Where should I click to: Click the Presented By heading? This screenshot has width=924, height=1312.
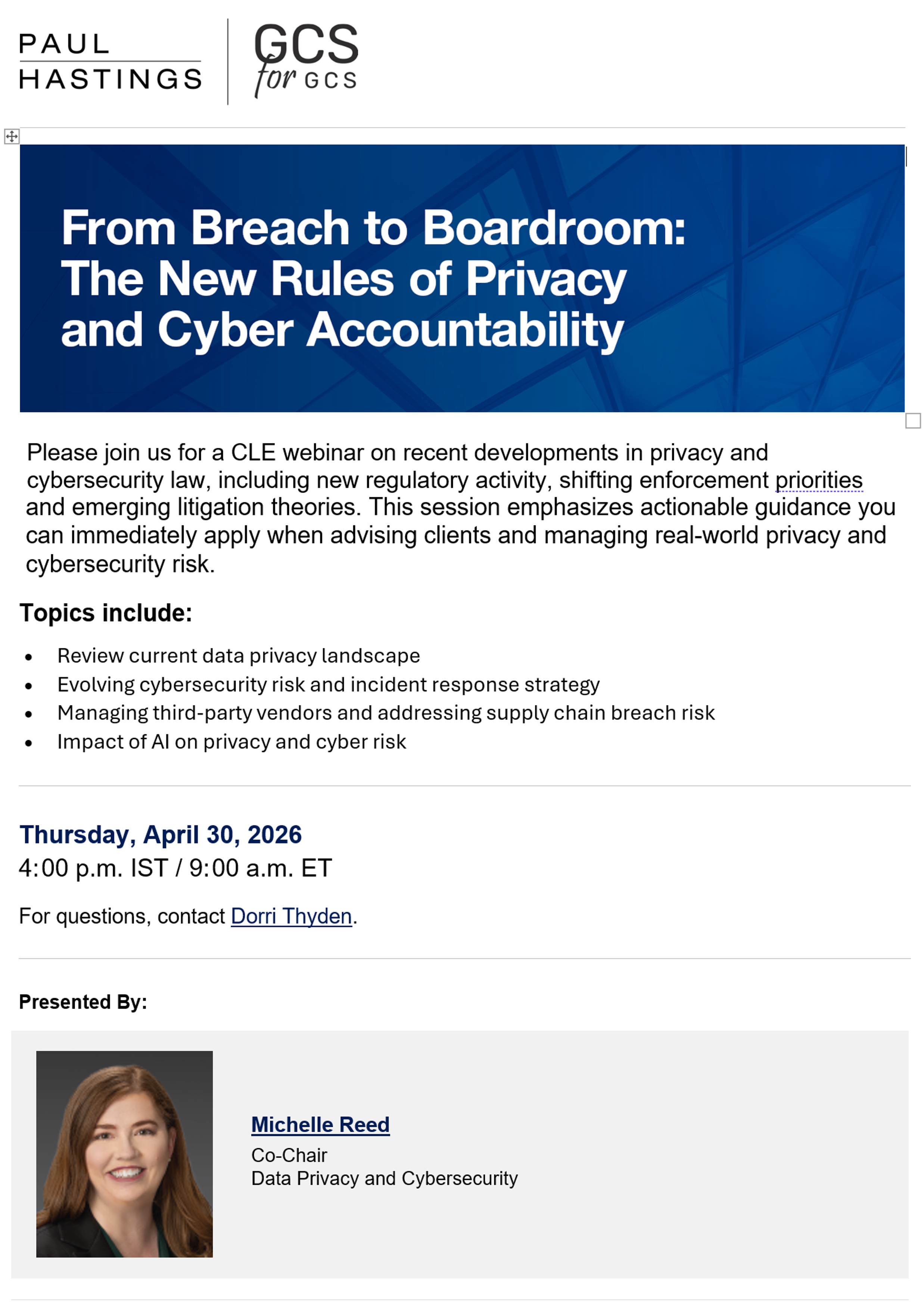[x=83, y=1002]
